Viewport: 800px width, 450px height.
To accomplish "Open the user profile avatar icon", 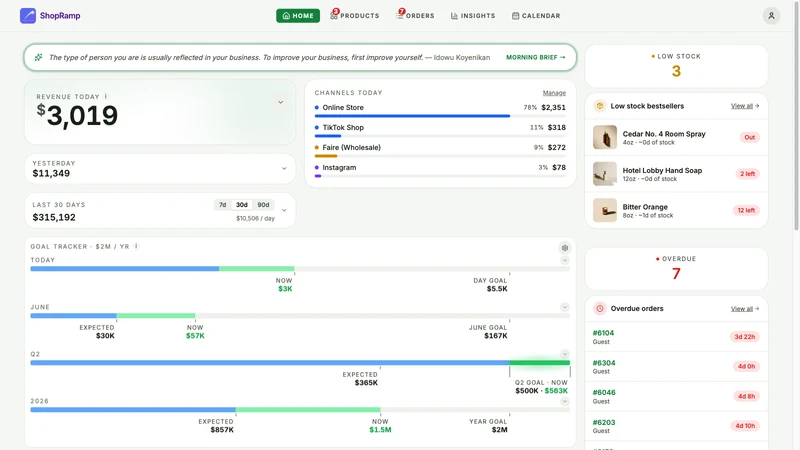I will (771, 16).
